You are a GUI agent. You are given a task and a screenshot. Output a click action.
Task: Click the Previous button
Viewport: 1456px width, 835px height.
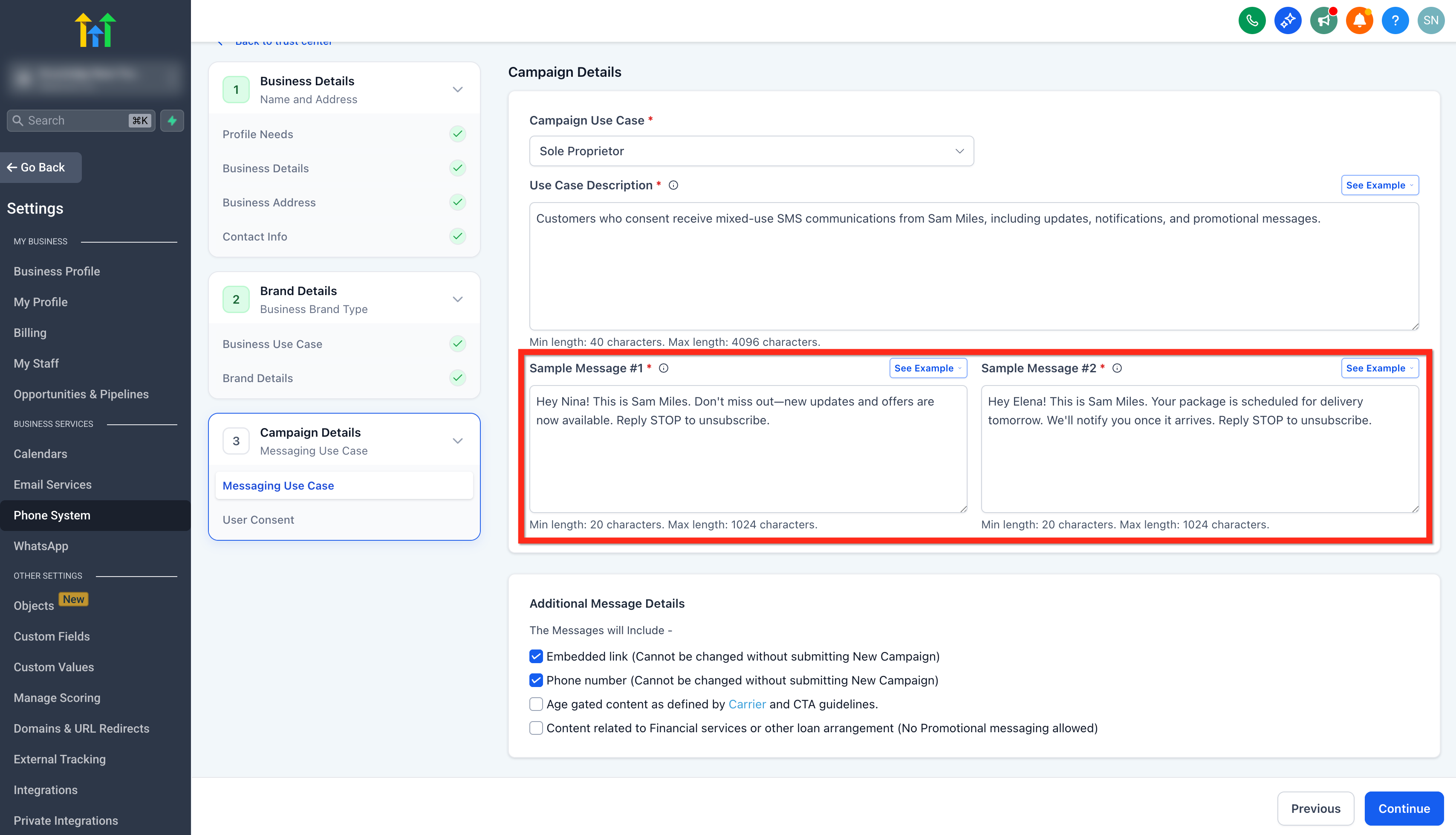(1316, 809)
